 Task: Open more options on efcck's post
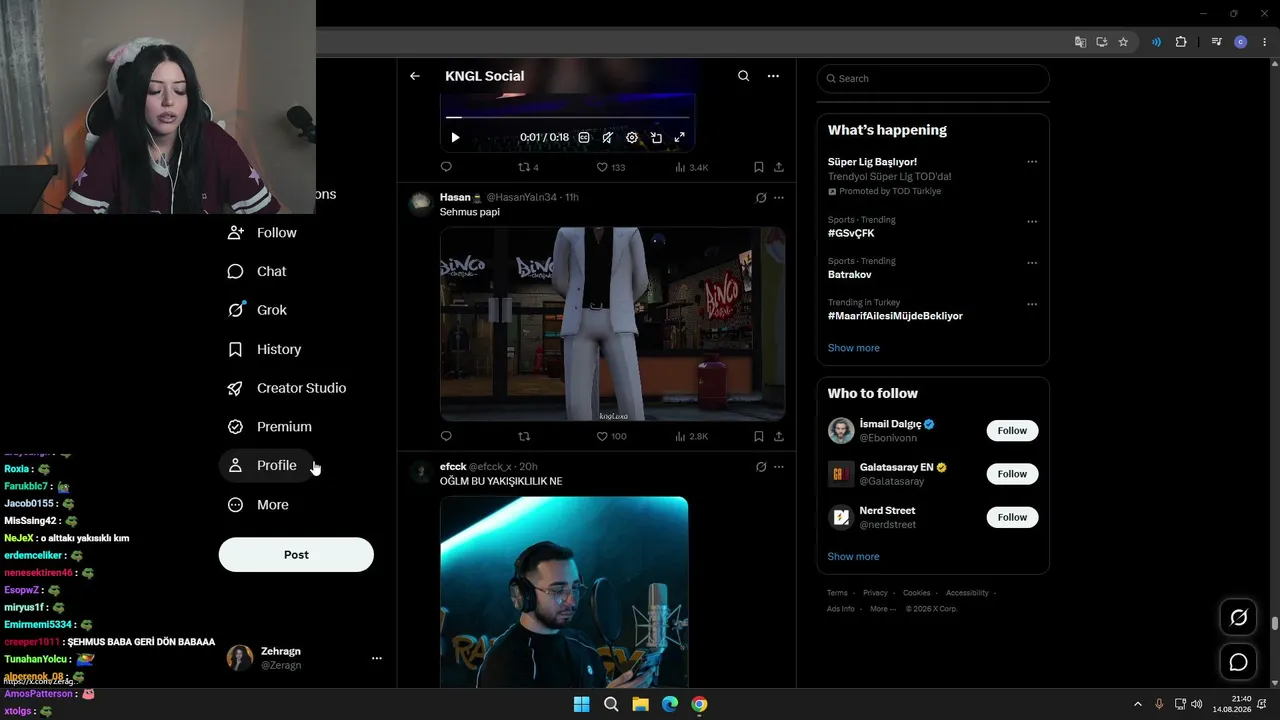[x=779, y=467]
